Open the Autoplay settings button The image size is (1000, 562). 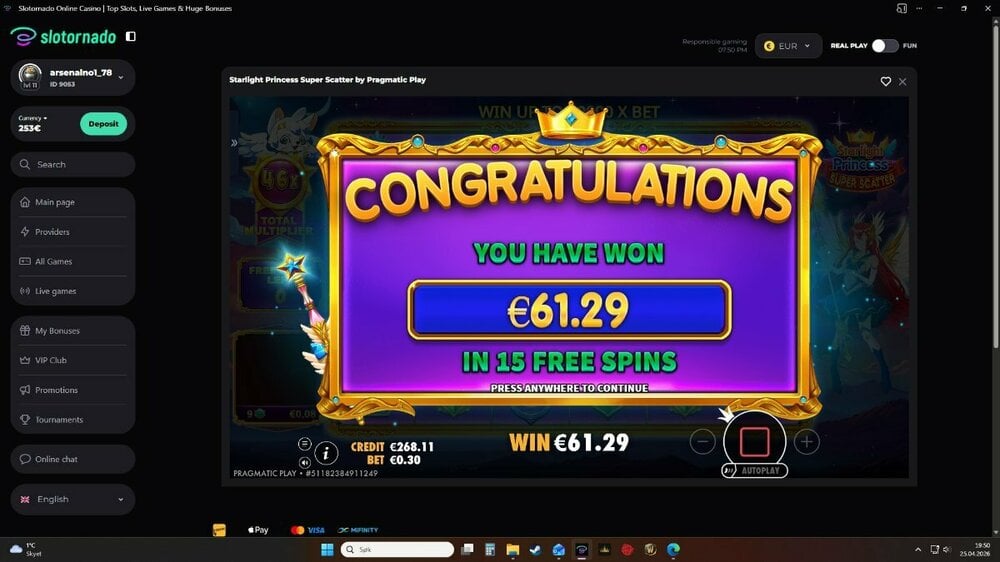coord(754,471)
